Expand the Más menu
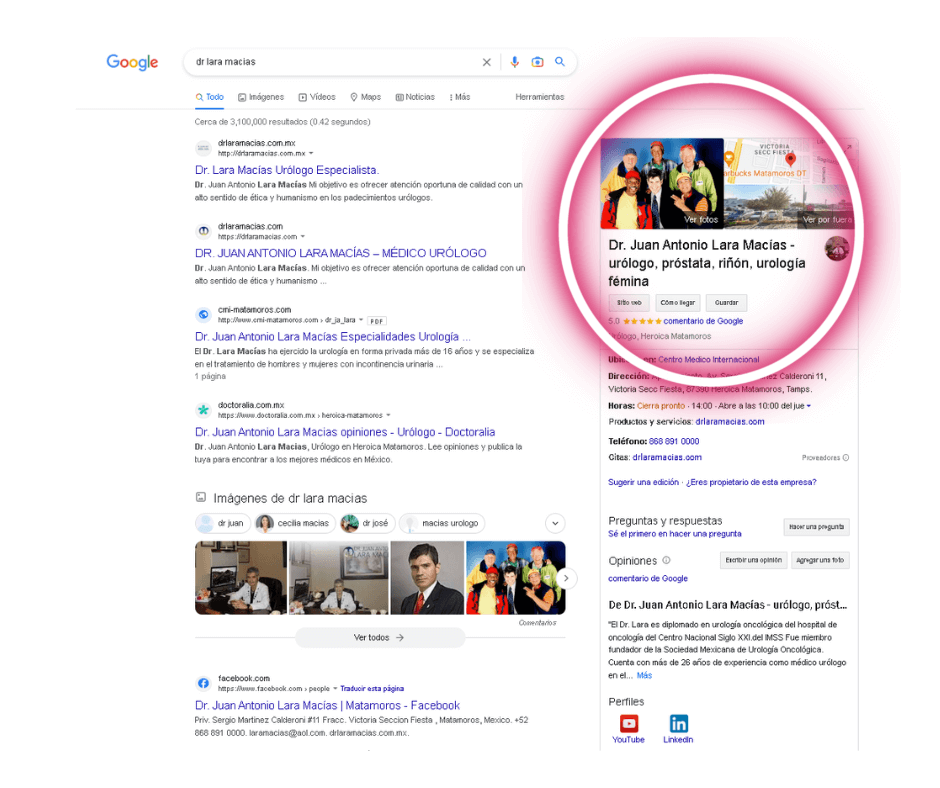Viewport: 940px width, 788px height. click(x=460, y=97)
